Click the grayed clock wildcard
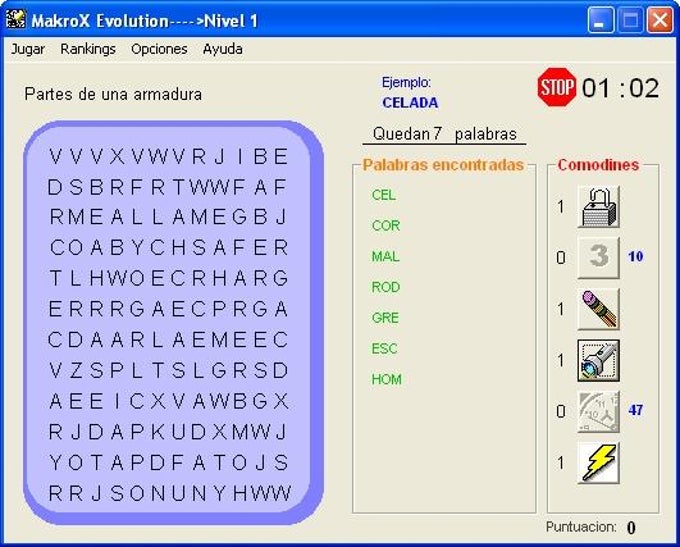This screenshot has width=680, height=547. click(598, 412)
